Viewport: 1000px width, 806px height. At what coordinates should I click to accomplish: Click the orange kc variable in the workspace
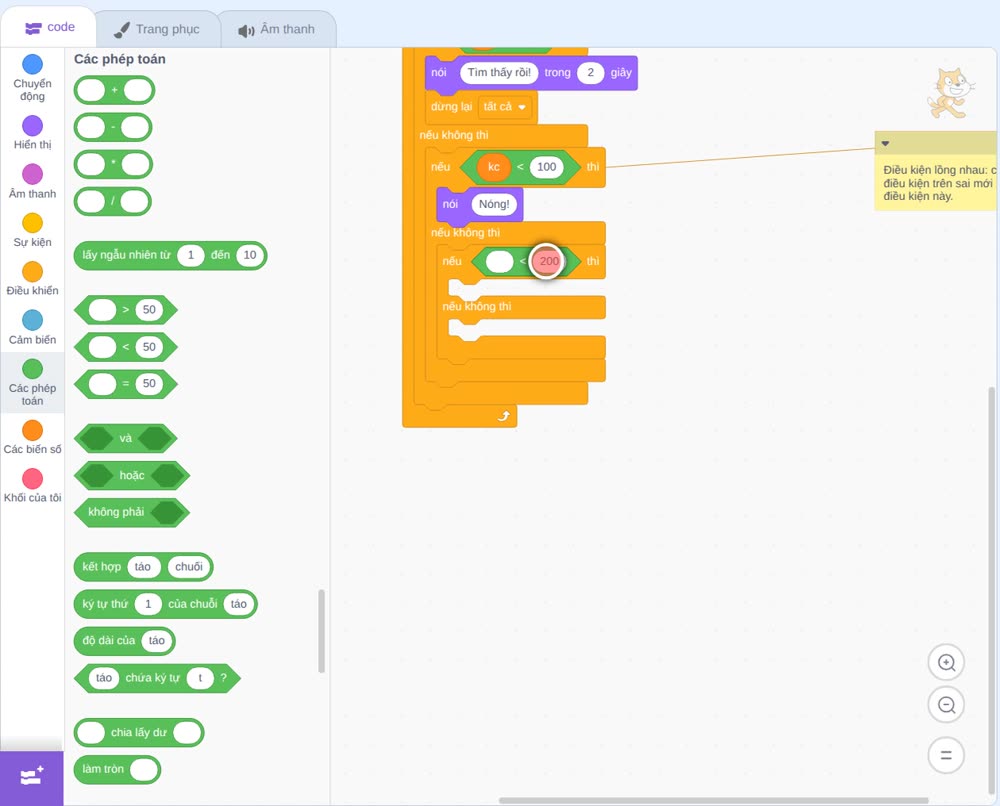(494, 167)
